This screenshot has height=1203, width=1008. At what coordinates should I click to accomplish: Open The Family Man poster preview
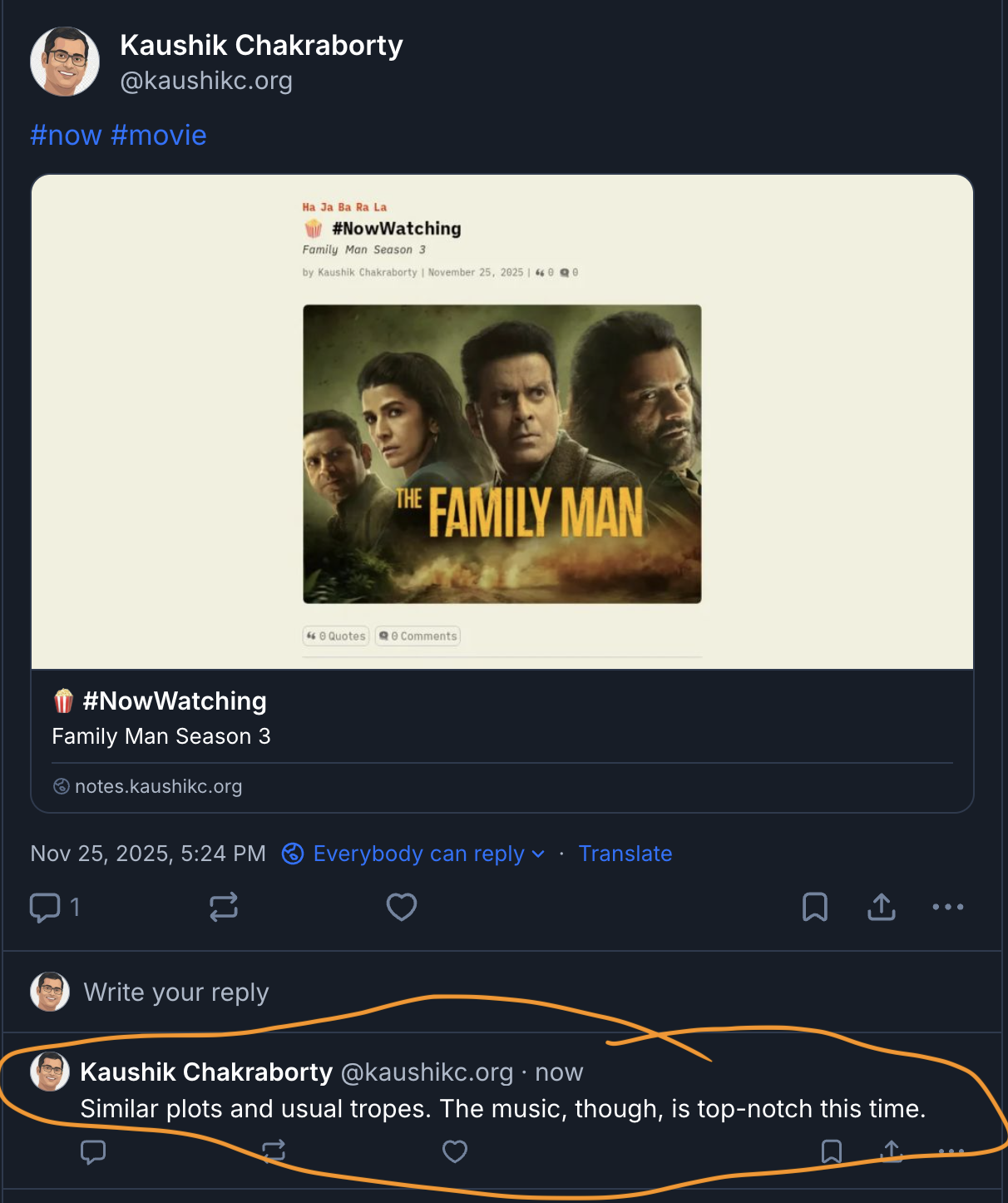[x=502, y=453]
